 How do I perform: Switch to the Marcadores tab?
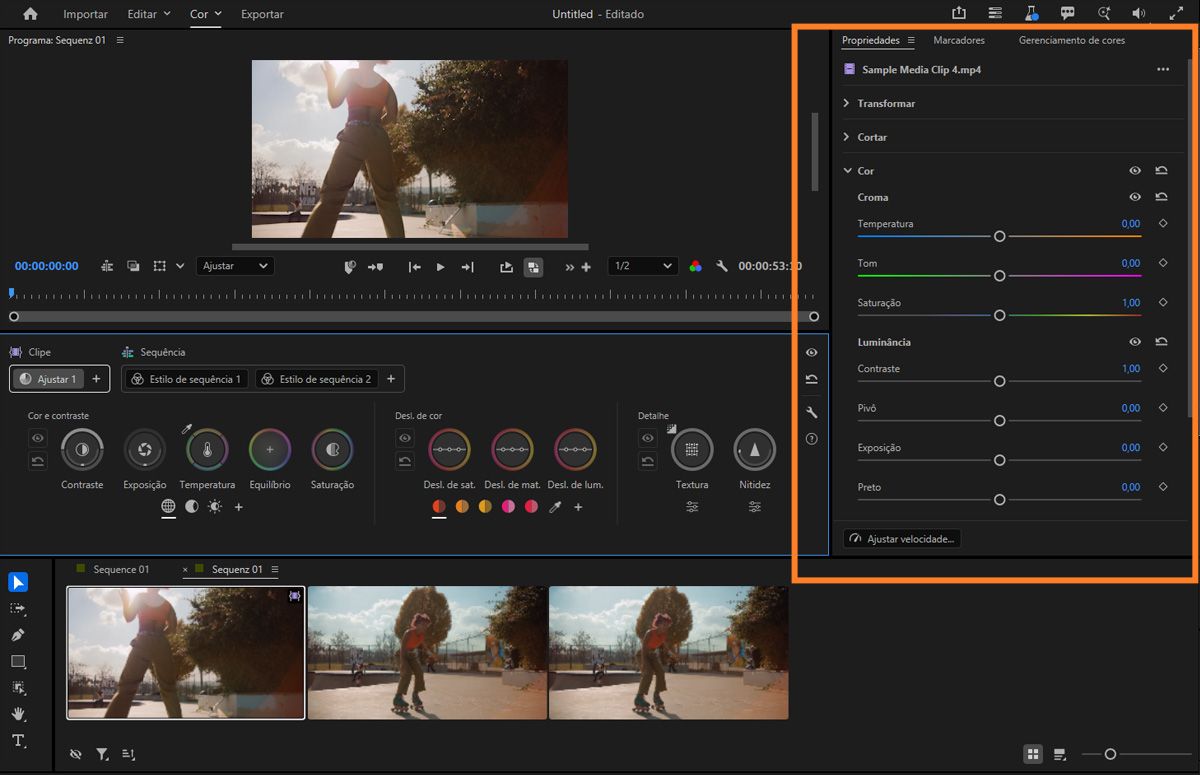coord(958,40)
